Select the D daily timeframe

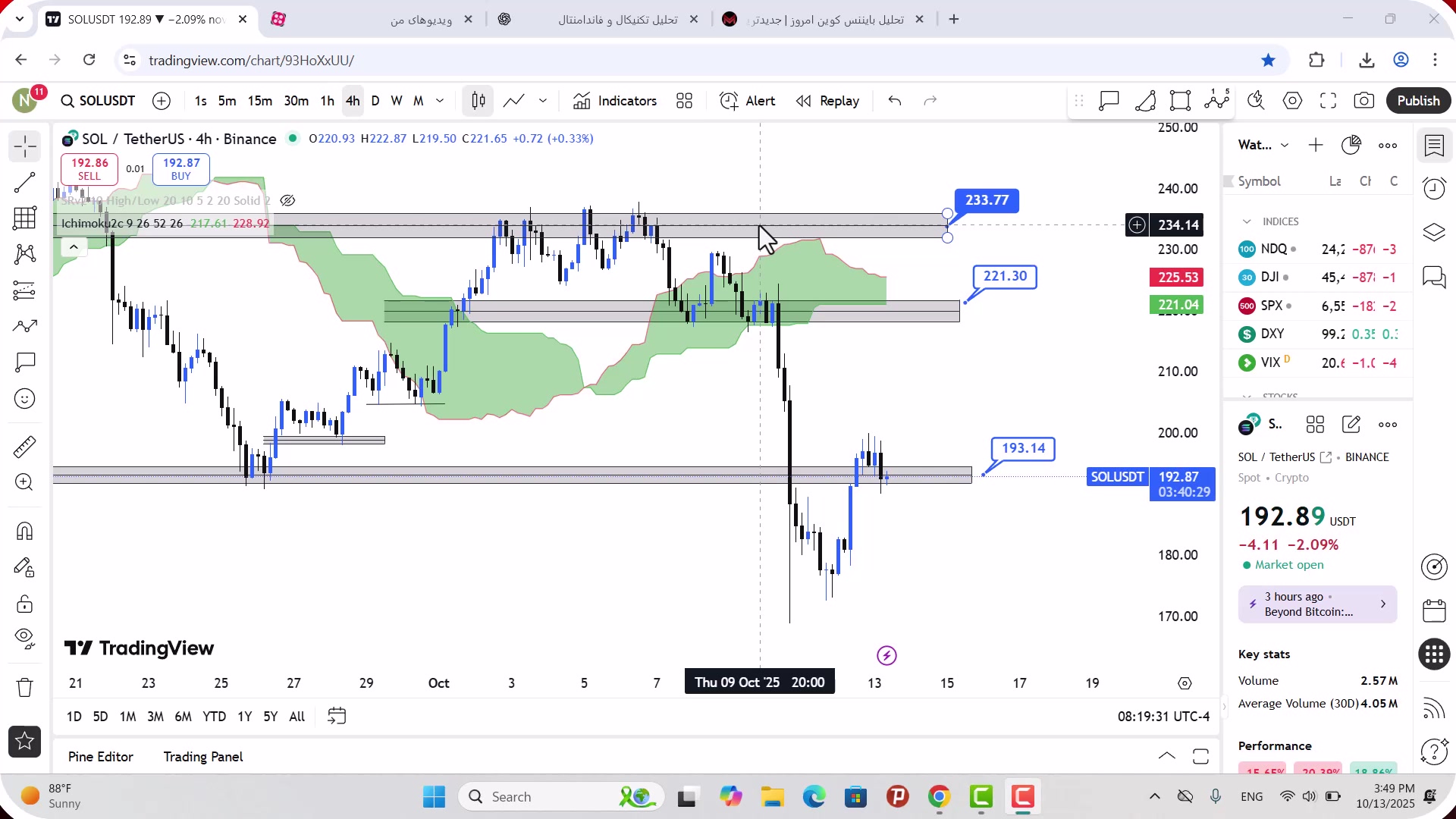[x=375, y=101]
